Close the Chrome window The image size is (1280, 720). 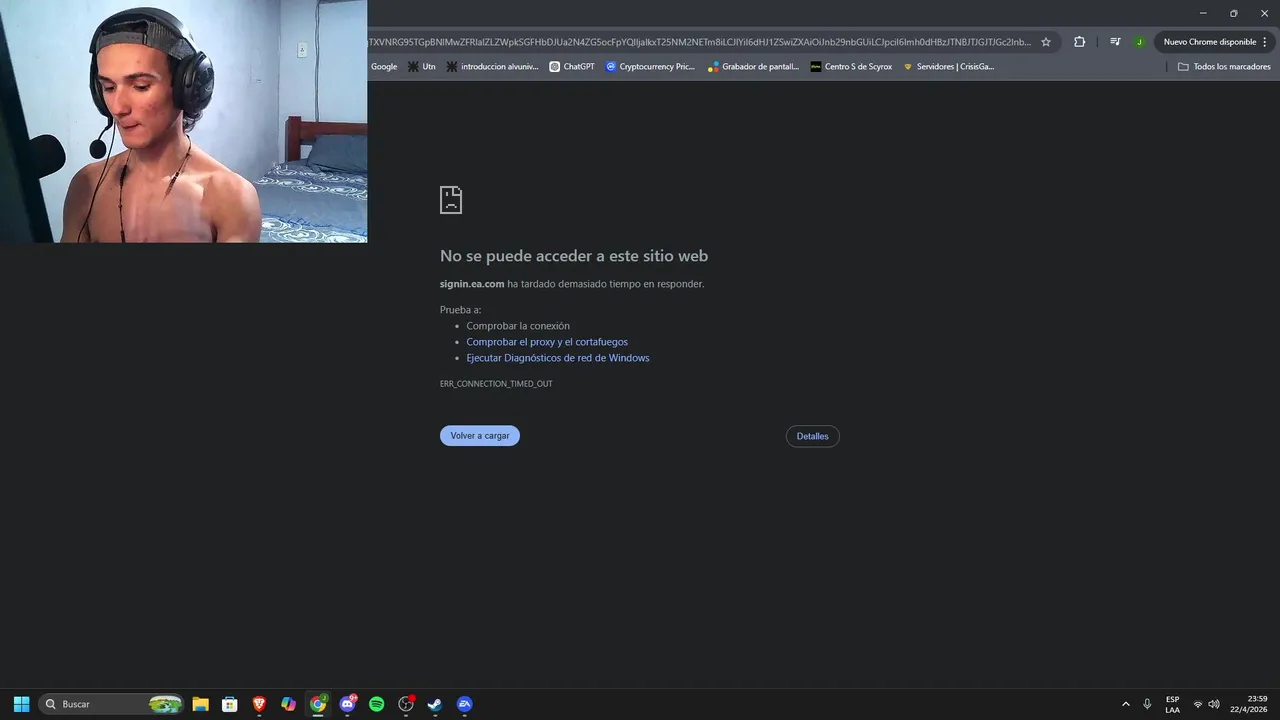[1264, 13]
